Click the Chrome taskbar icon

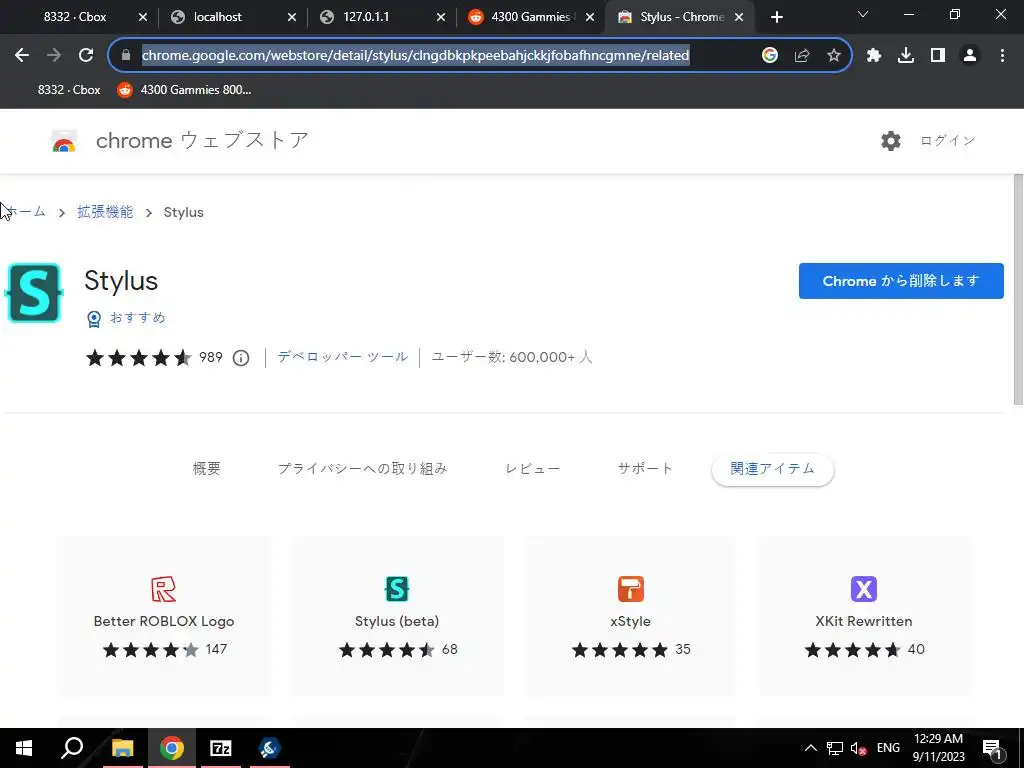(x=172, y=748)
